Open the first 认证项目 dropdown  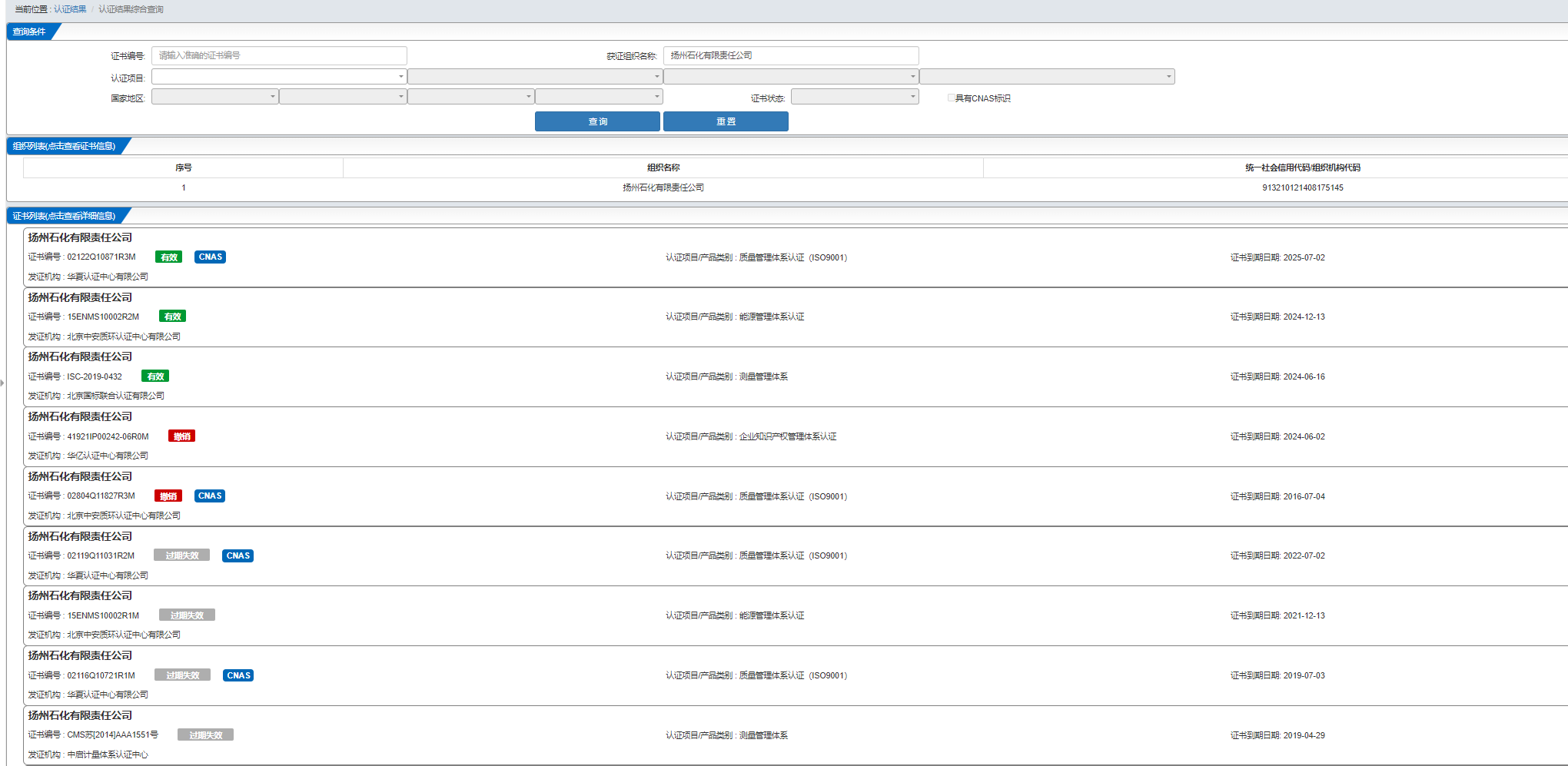click(x=279, y=76)
